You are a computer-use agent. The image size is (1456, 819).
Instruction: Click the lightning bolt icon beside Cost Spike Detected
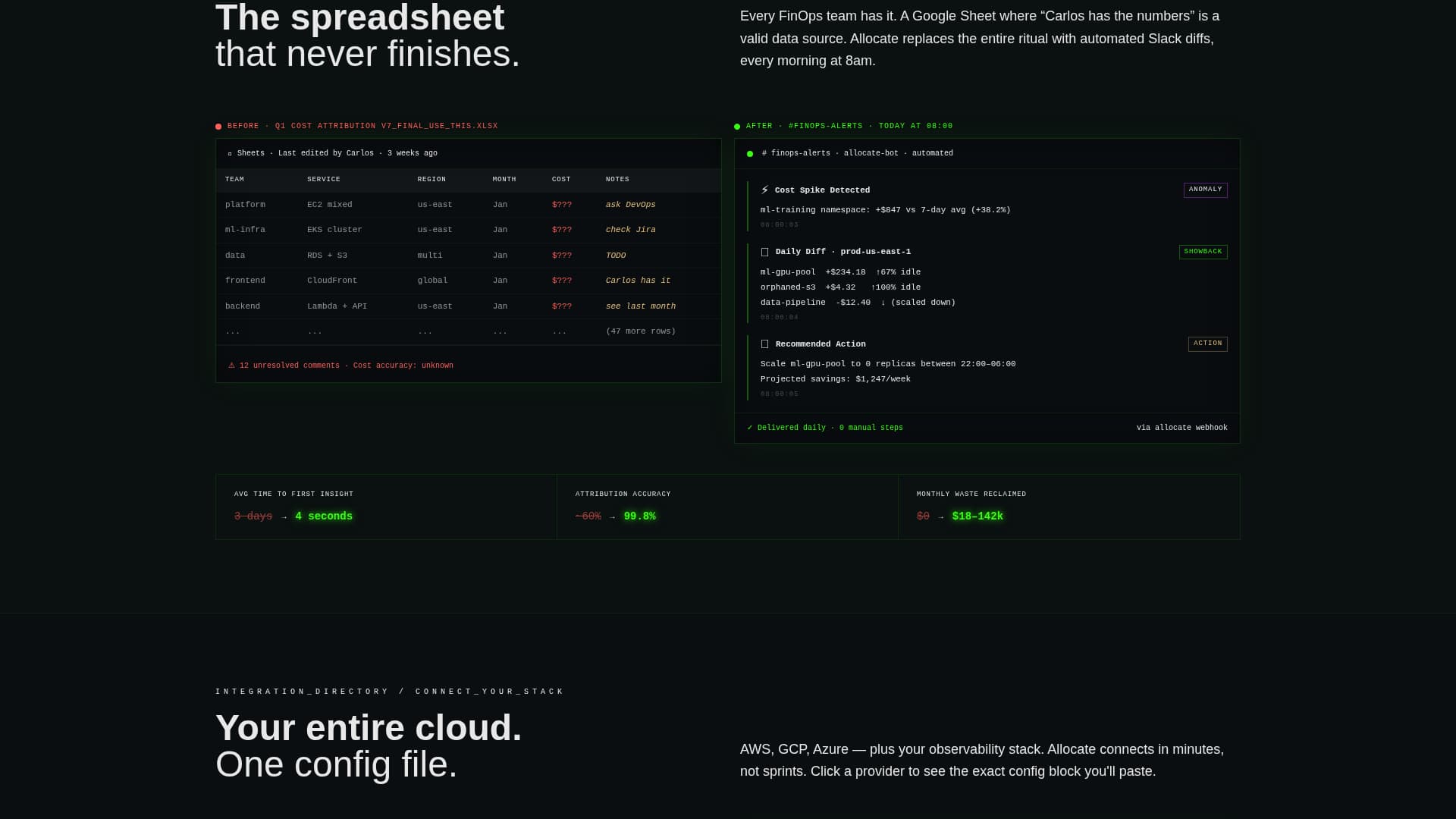[764, 190]
